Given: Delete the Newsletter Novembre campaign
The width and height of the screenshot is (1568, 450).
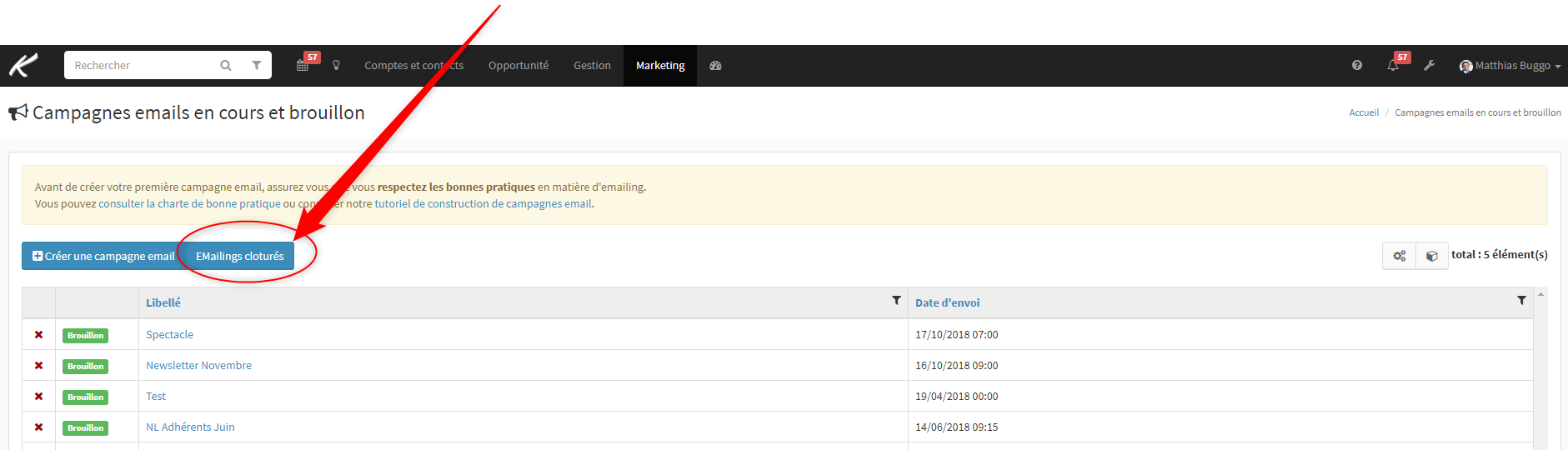Looking at the screenshot, I should coord(38,365).
